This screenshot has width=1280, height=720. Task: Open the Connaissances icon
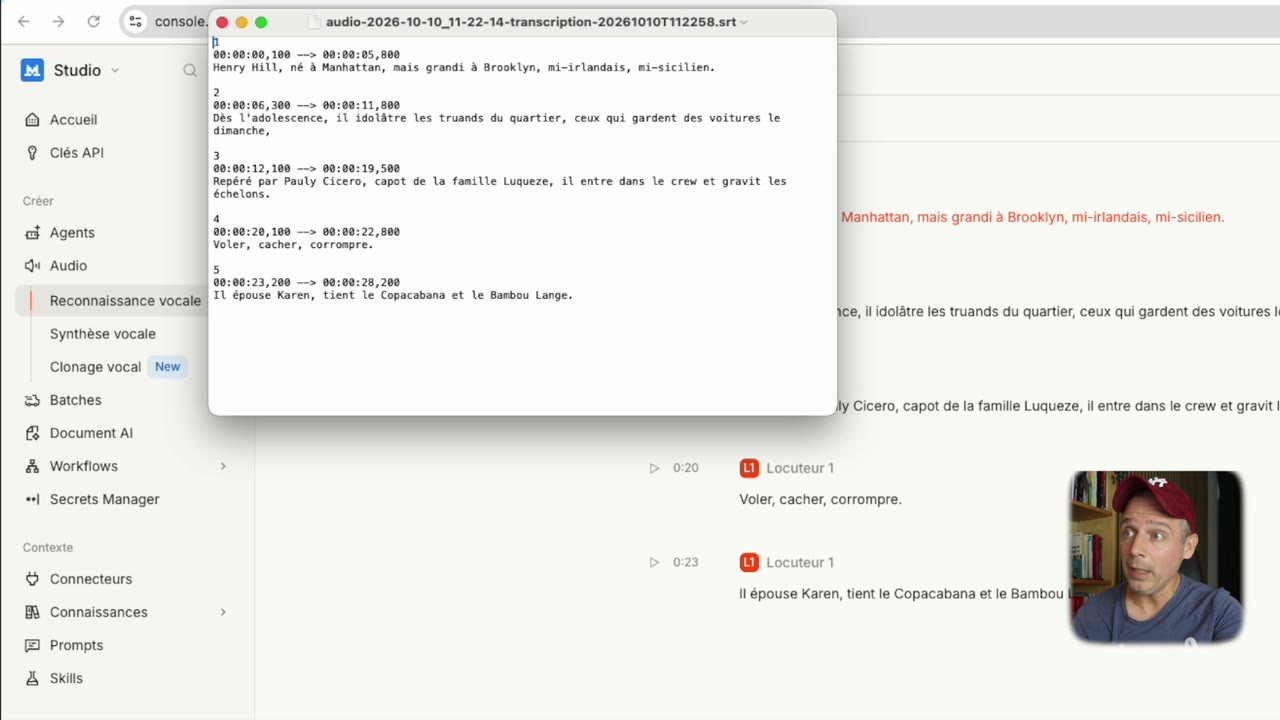(x=32, y=612)
